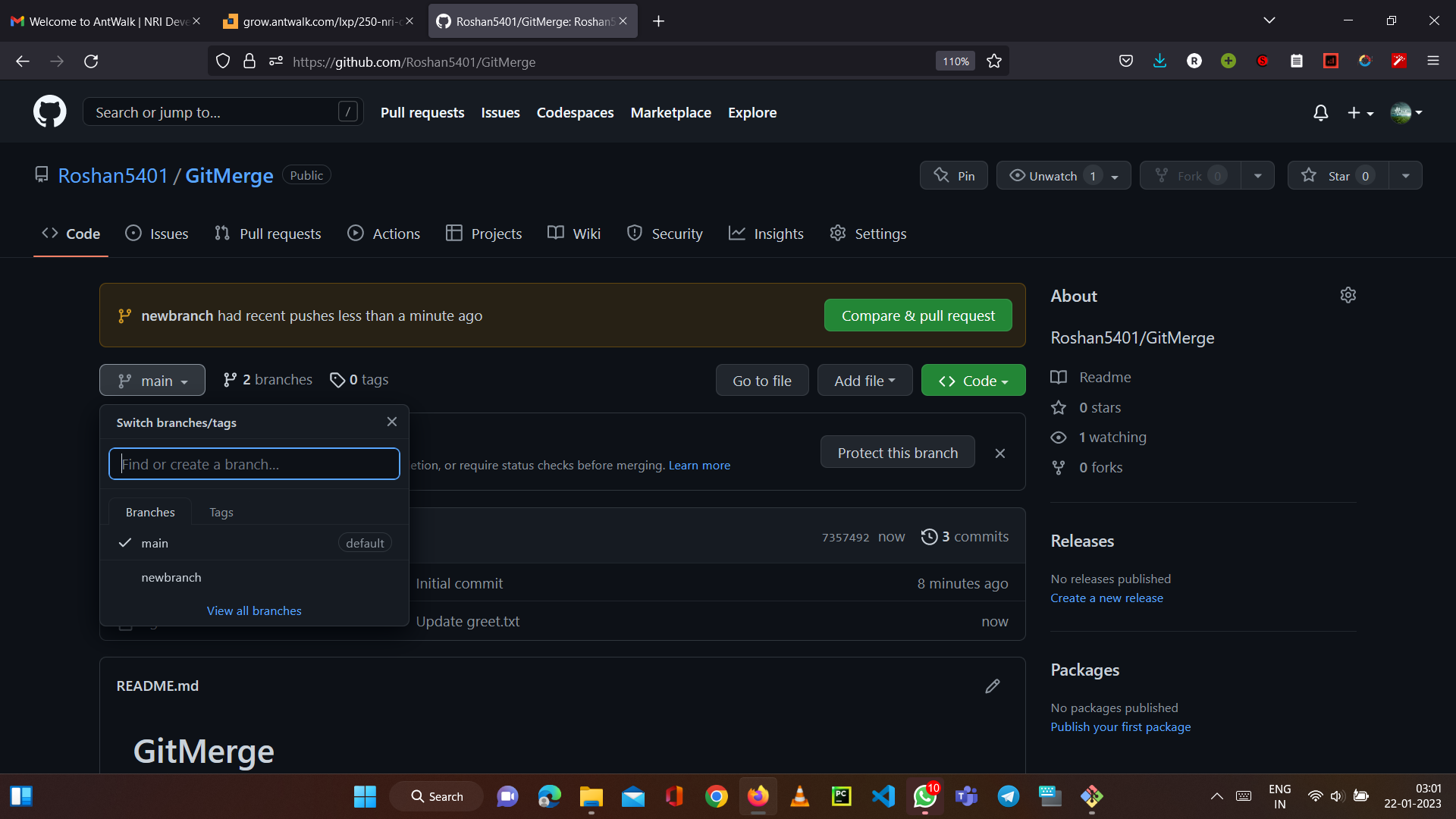Image resolution: width=1456 pixels, height=819 pixels.
Task: Open repository Settings gear tab
Action: coord(838,233)
